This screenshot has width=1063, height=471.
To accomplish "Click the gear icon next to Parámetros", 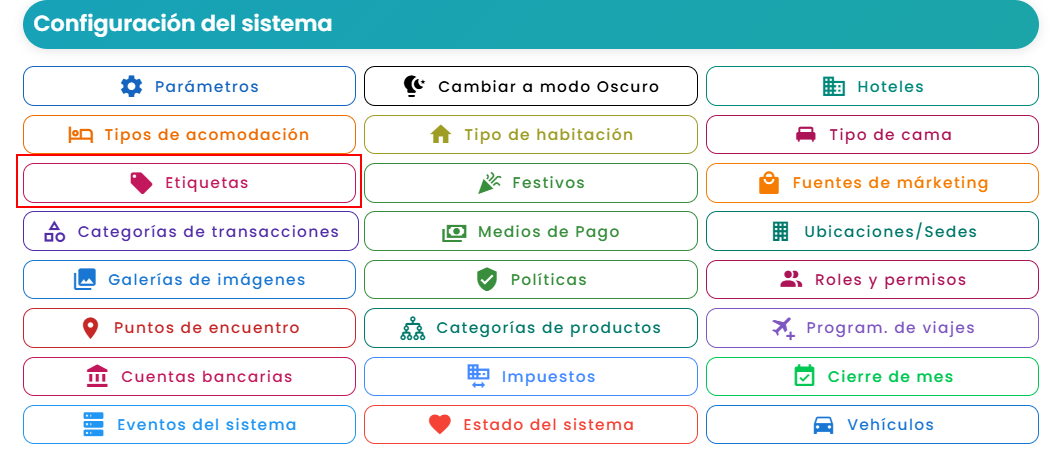I will click(132, 86).
